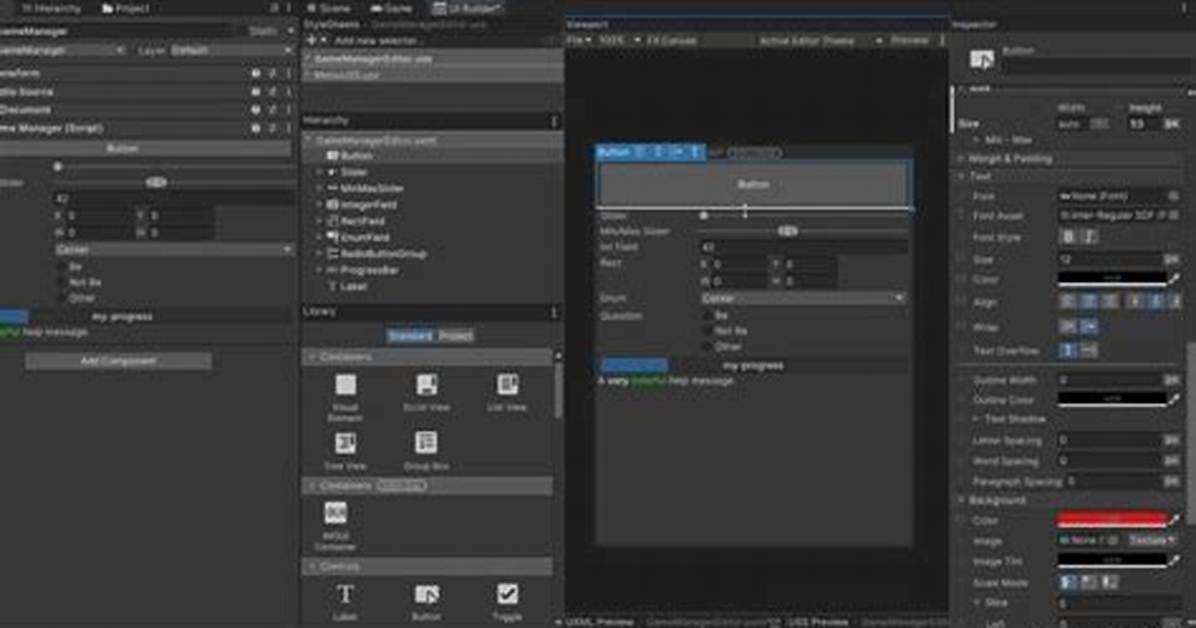Click the Fit Canvas button

pos(671,40)
